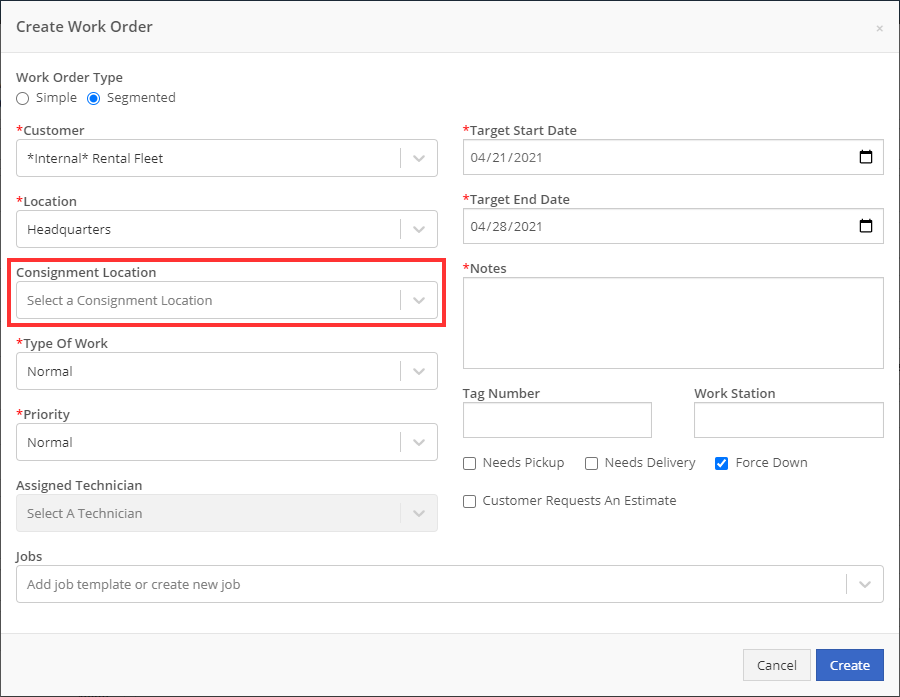Click the Target End Date value 04/28/2021
900x697 pixels.
[x=506, y=226]
